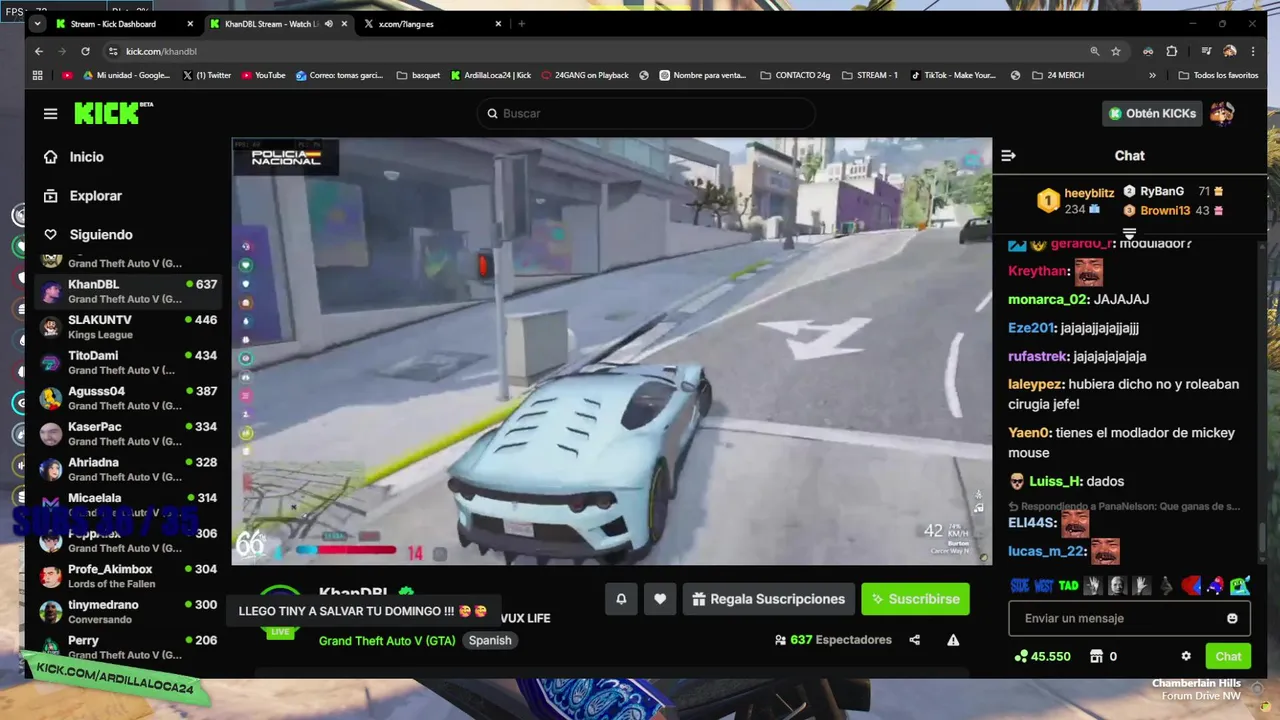Click the Enviar un mensaje chat input

[x=1130, y=618]
